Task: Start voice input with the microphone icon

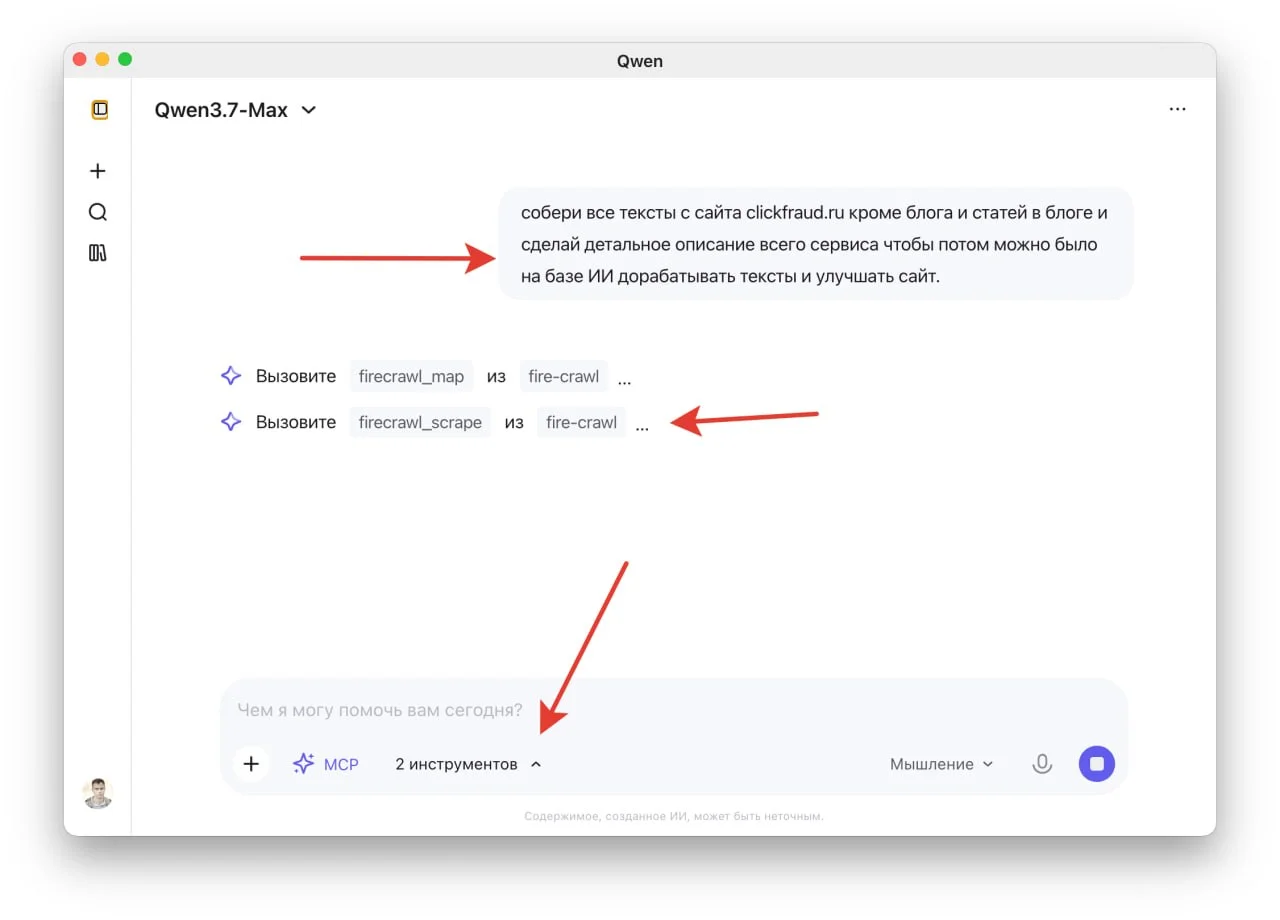Action: click(1042, 764)
